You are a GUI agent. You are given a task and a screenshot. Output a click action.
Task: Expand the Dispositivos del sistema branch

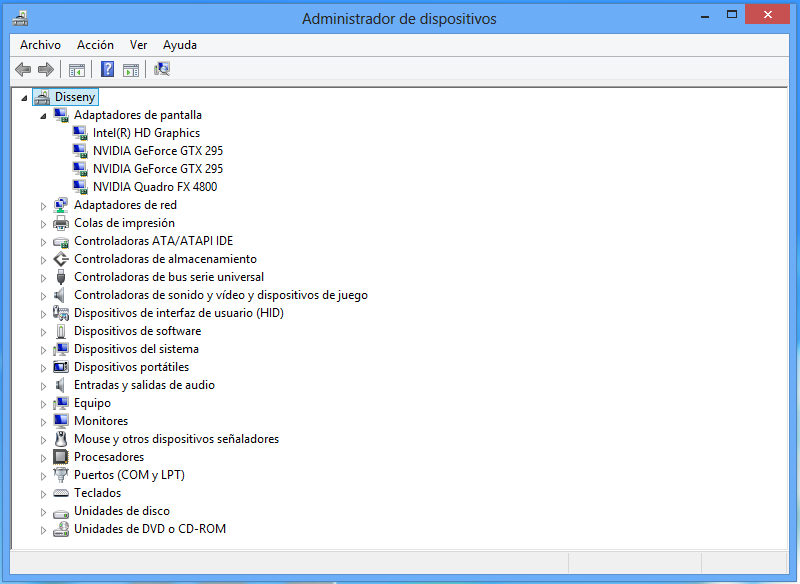[43, 350]
